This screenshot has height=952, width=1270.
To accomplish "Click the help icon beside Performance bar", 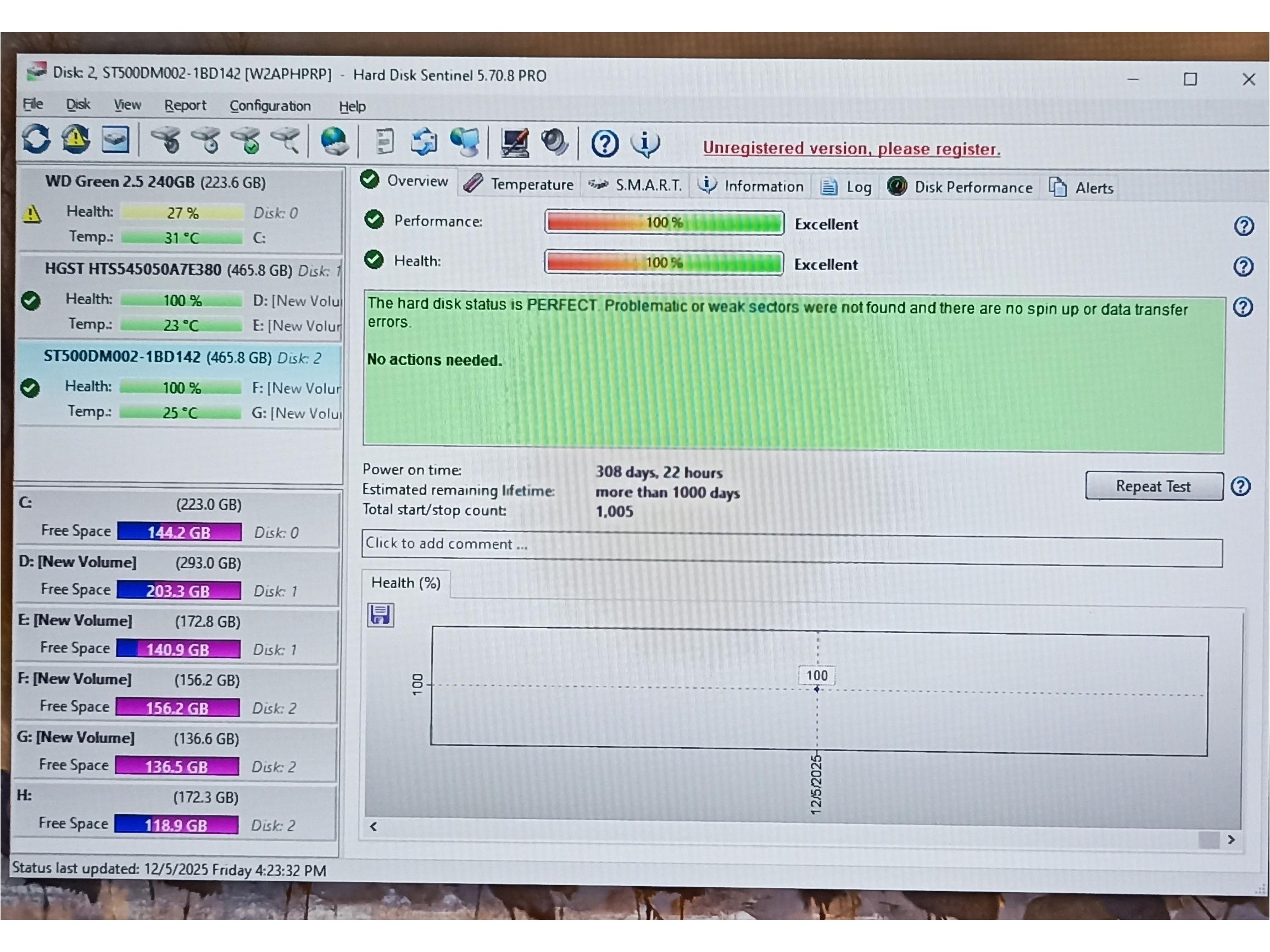I will [x=1244, y=226].
